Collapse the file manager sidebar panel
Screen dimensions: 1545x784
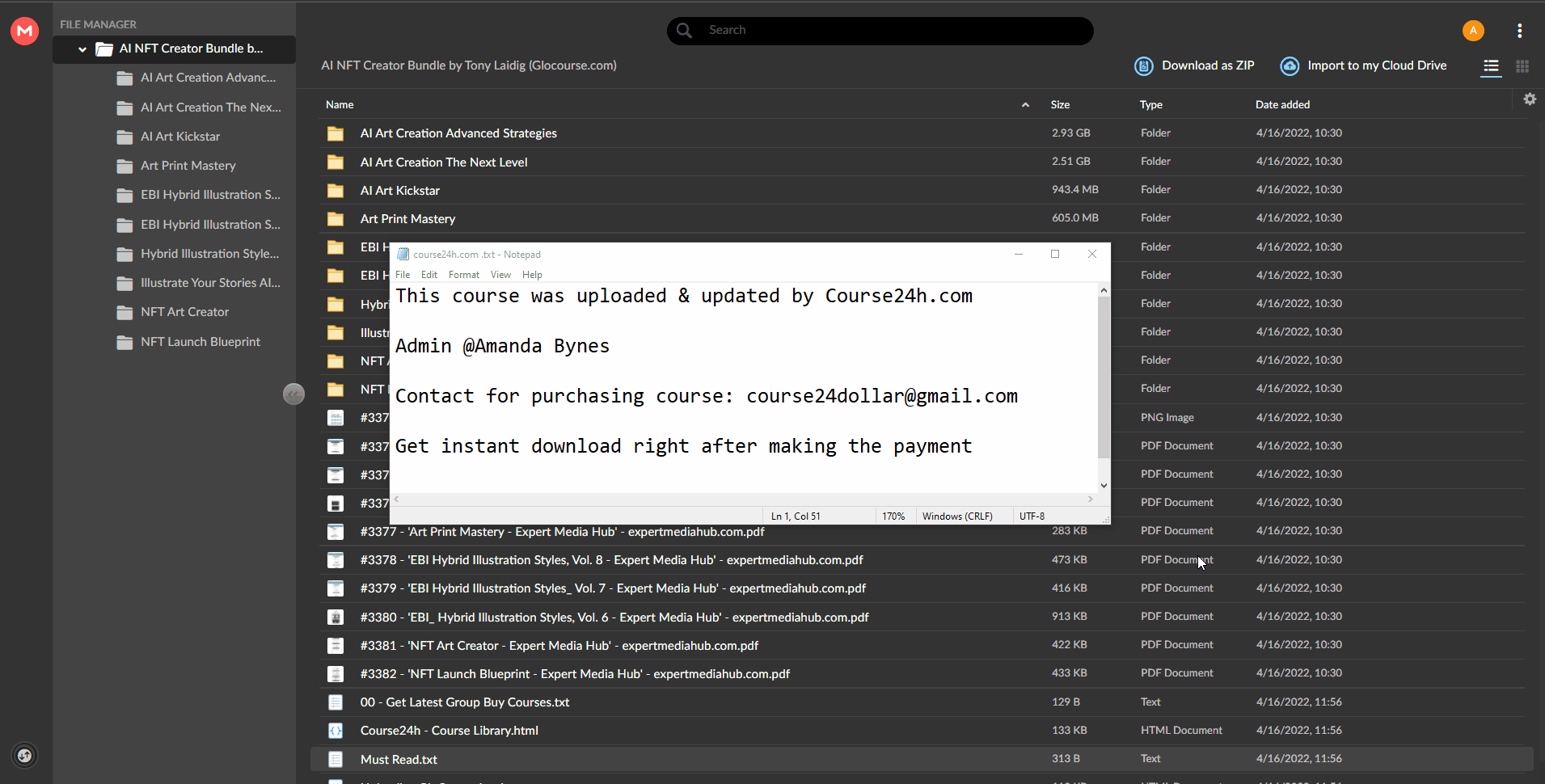point(293,394)
